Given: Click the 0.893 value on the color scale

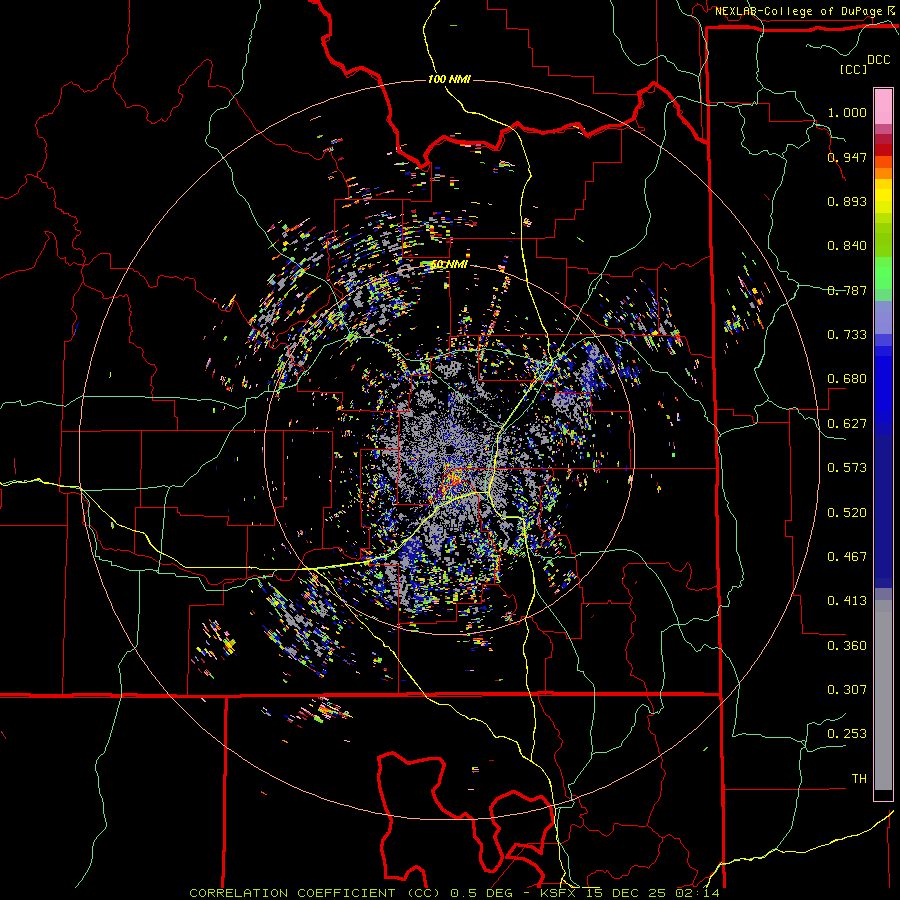Looking at the screenshot, I should pos(847,201).
